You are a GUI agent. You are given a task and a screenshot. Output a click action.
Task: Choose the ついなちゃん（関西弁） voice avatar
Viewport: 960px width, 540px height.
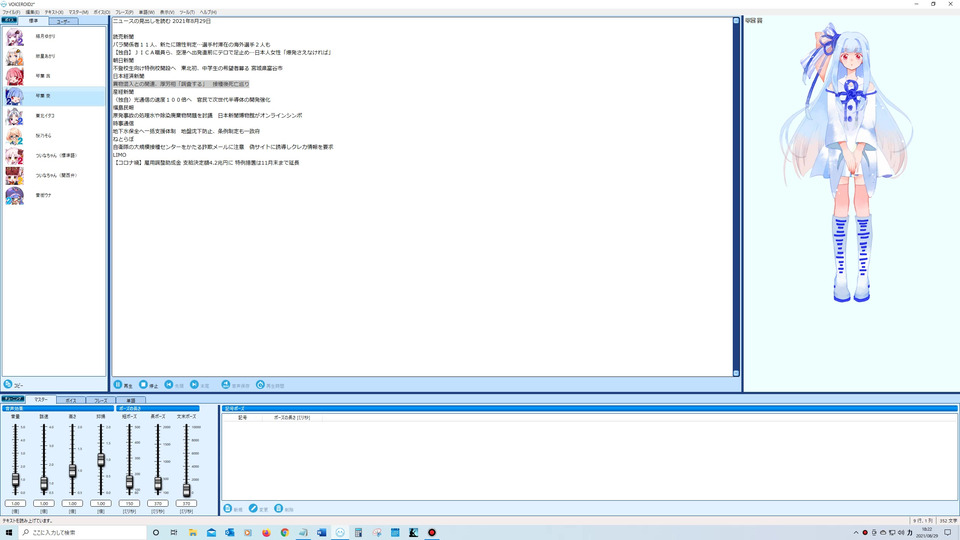point(15,176)
